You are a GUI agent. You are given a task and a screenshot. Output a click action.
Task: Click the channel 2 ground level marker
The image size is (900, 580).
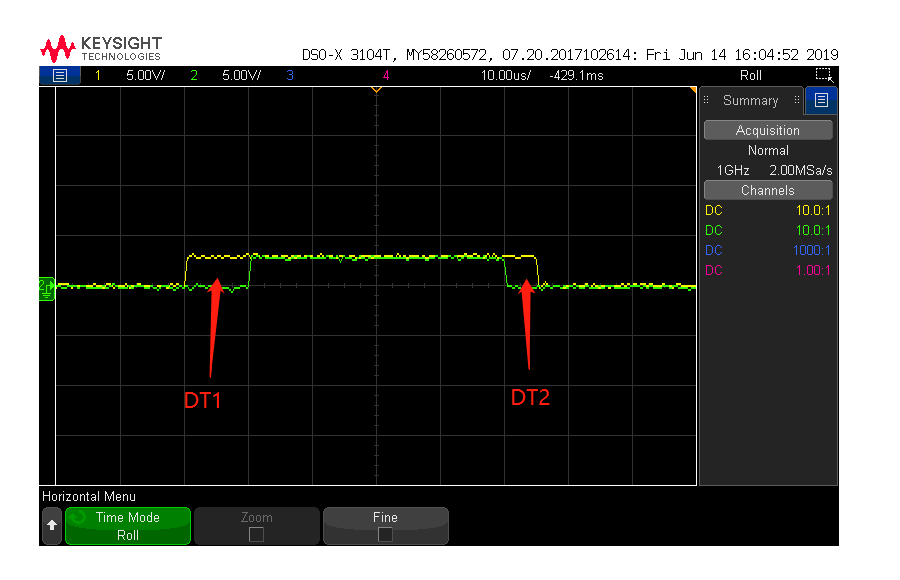point(46,288)
